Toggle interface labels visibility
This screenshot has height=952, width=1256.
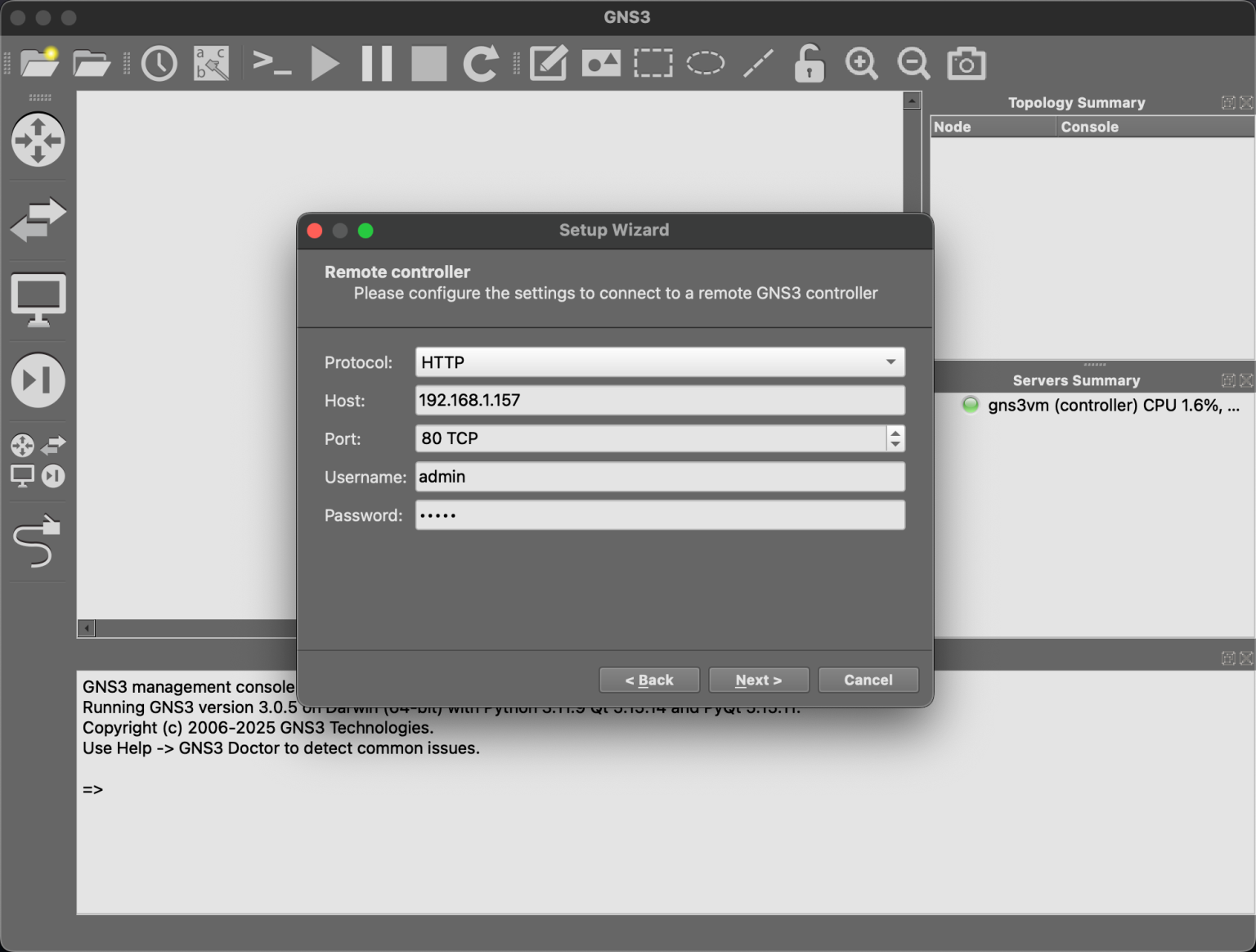211,63
